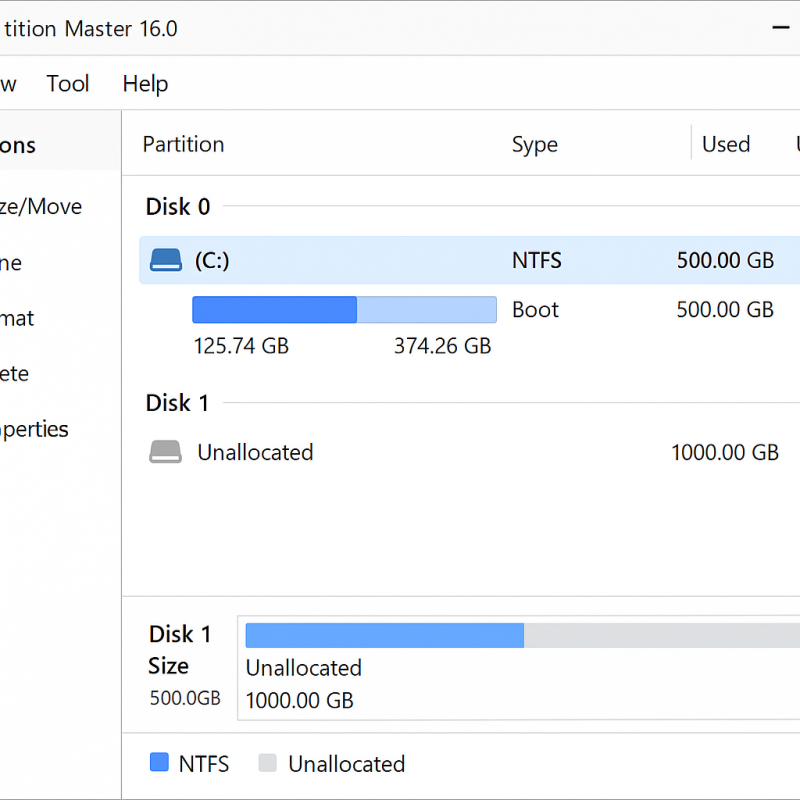Viewport: 800px width, 800px height.
Task: Open the Tool menu
Action: click(x=68, y=84)
